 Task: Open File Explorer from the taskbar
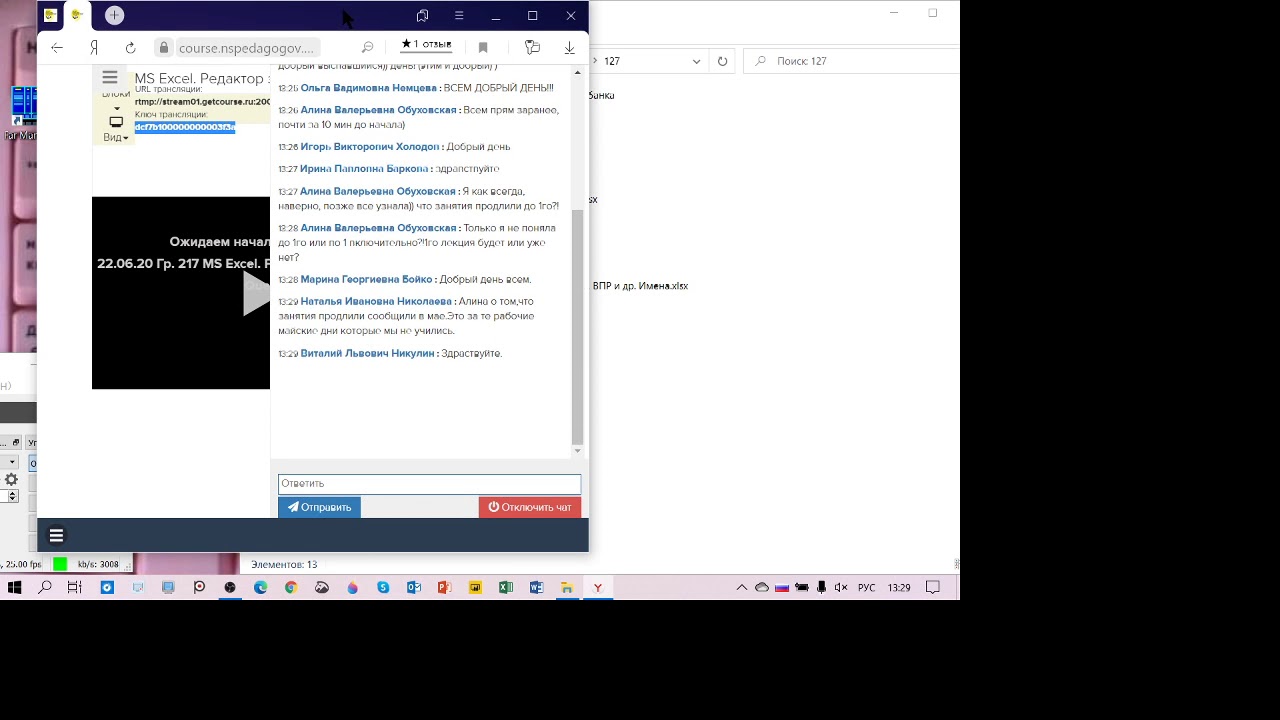point(567,588)
